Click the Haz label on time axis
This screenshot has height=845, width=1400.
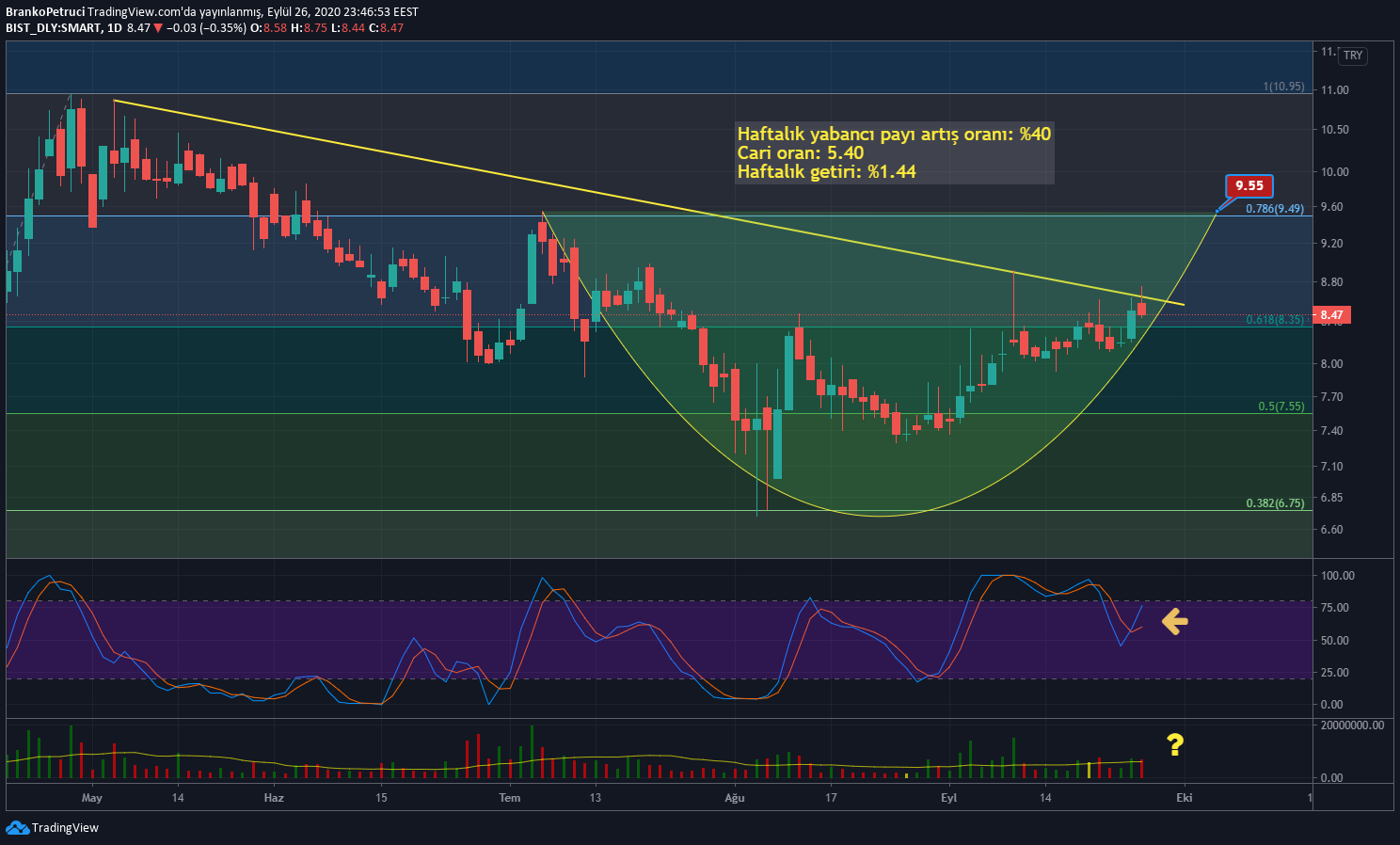[273, 798]
